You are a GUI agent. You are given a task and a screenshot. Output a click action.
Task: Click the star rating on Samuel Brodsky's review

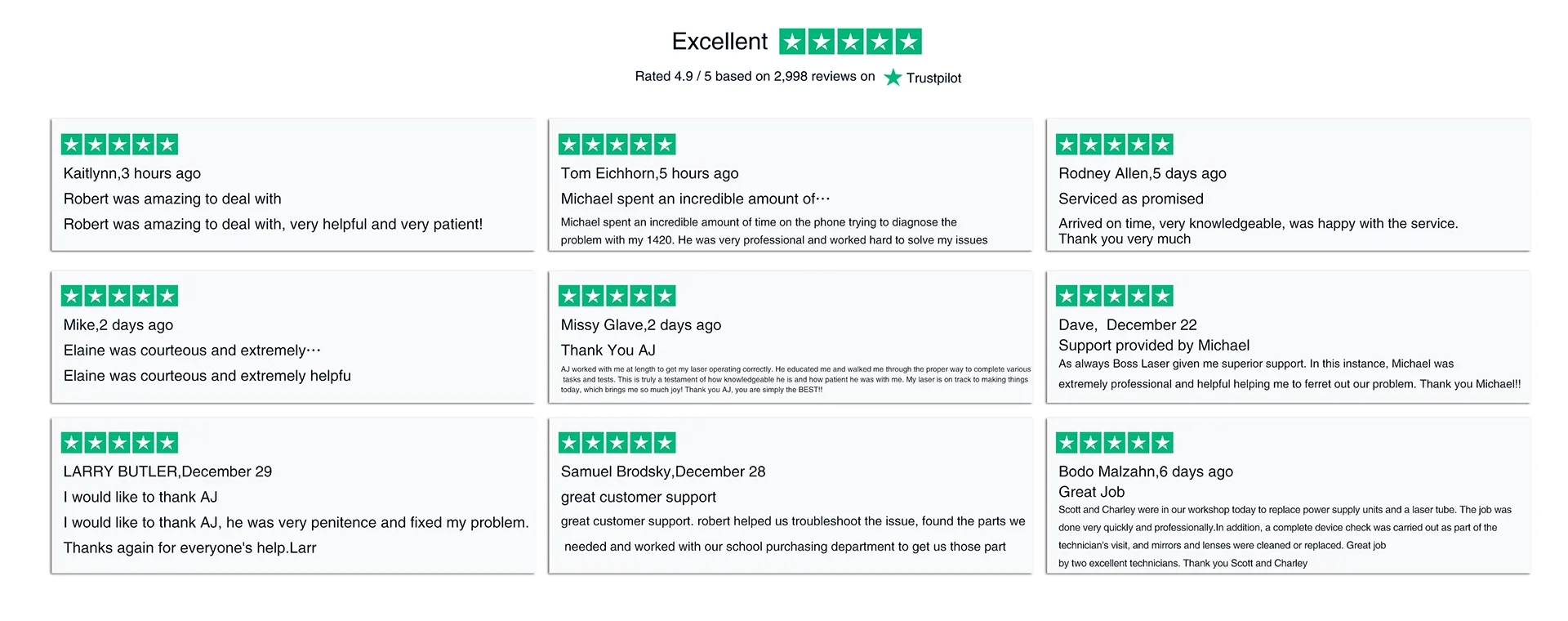[x=617, y=443]
